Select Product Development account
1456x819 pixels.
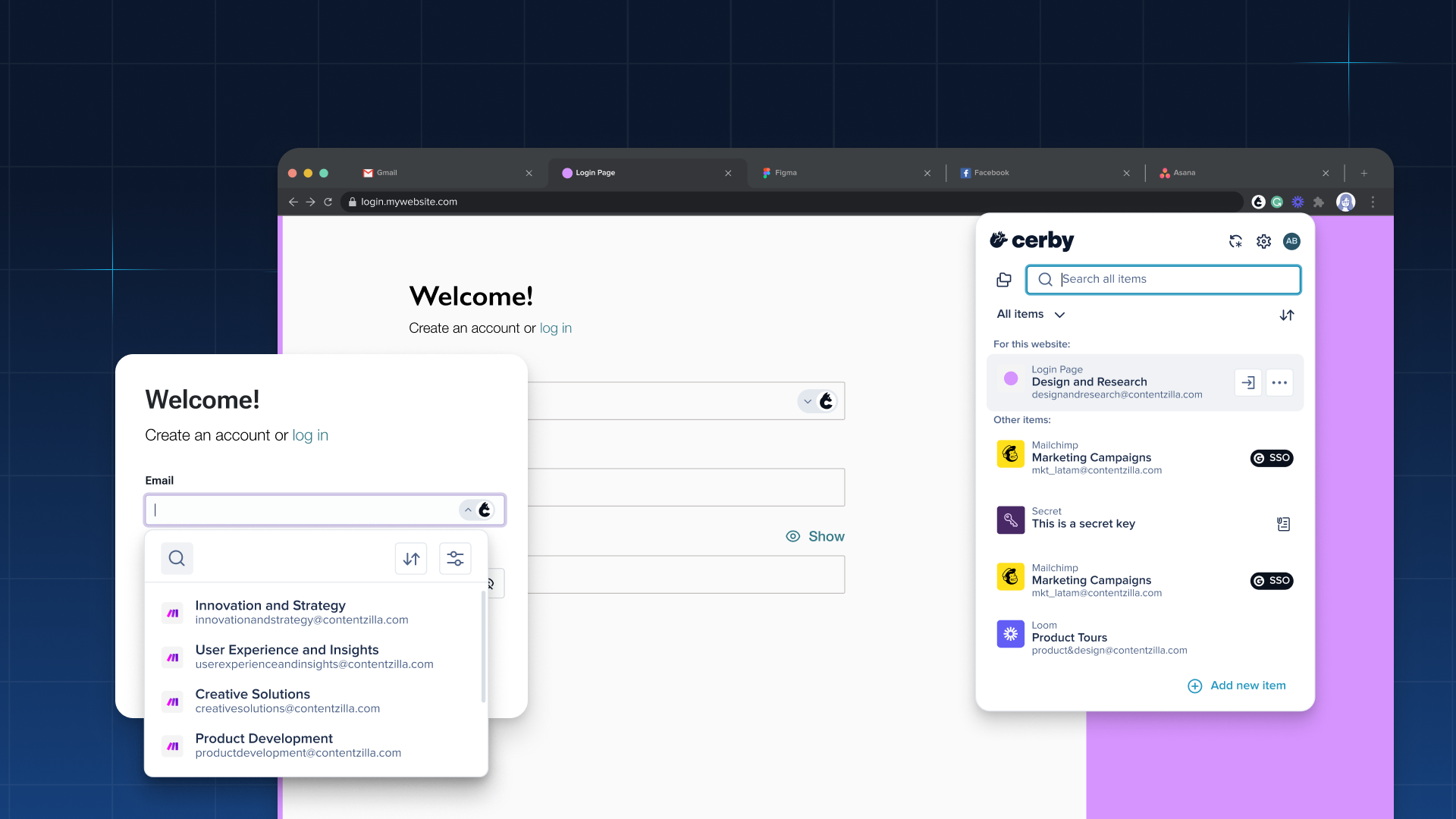tap(314, 745)
